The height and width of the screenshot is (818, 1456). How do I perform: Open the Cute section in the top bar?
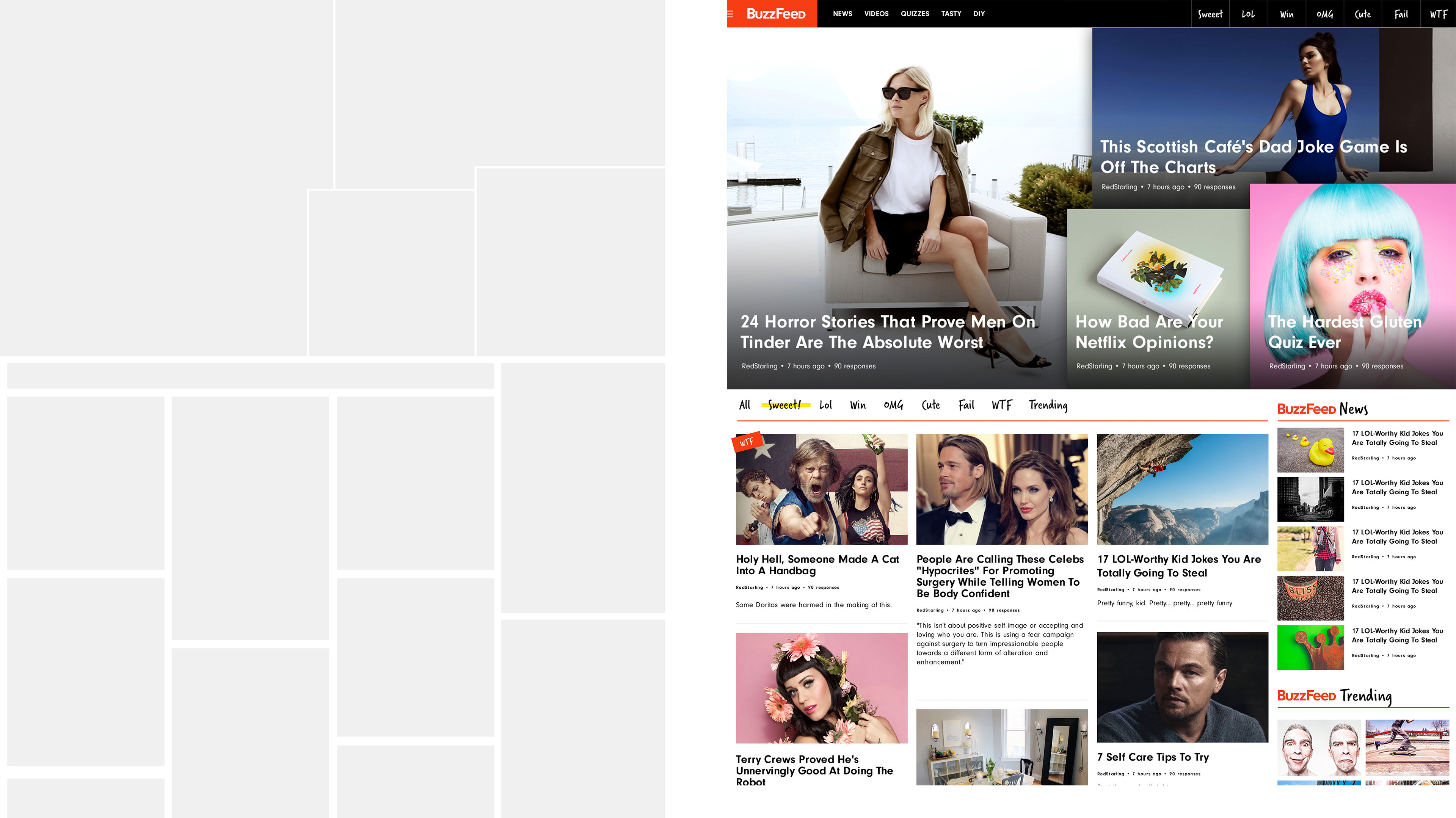pos(1362,14)
